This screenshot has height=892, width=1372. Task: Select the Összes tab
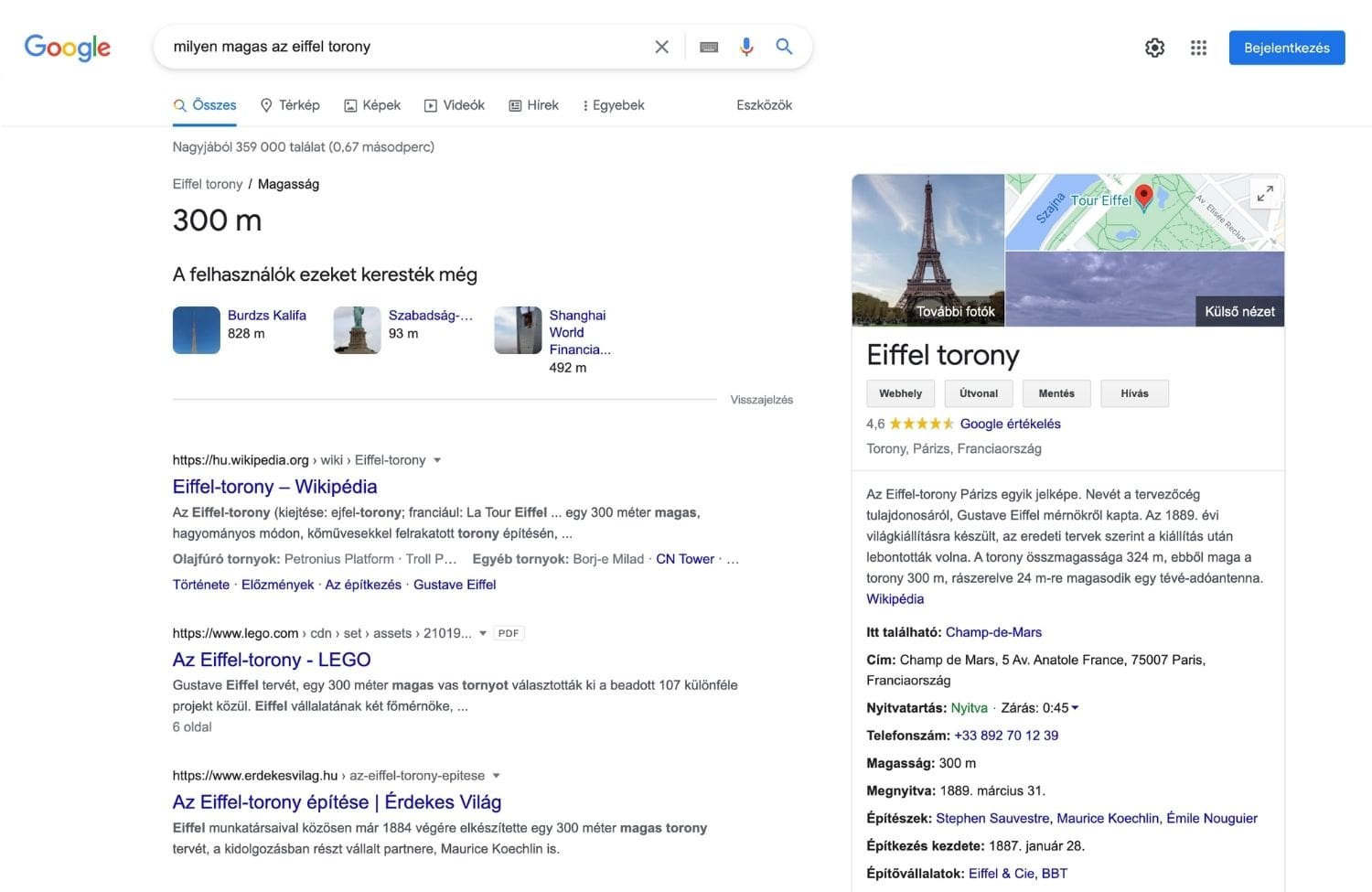tap(205, 105)
